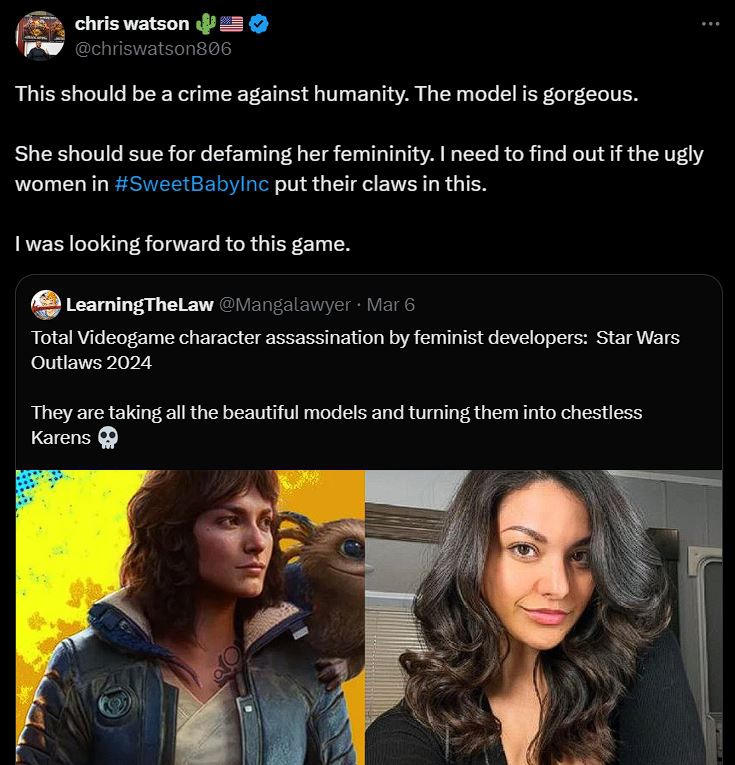Click chris watson's profile avatar
Viewport: 735px width, 765px height.
pos(41,36)
